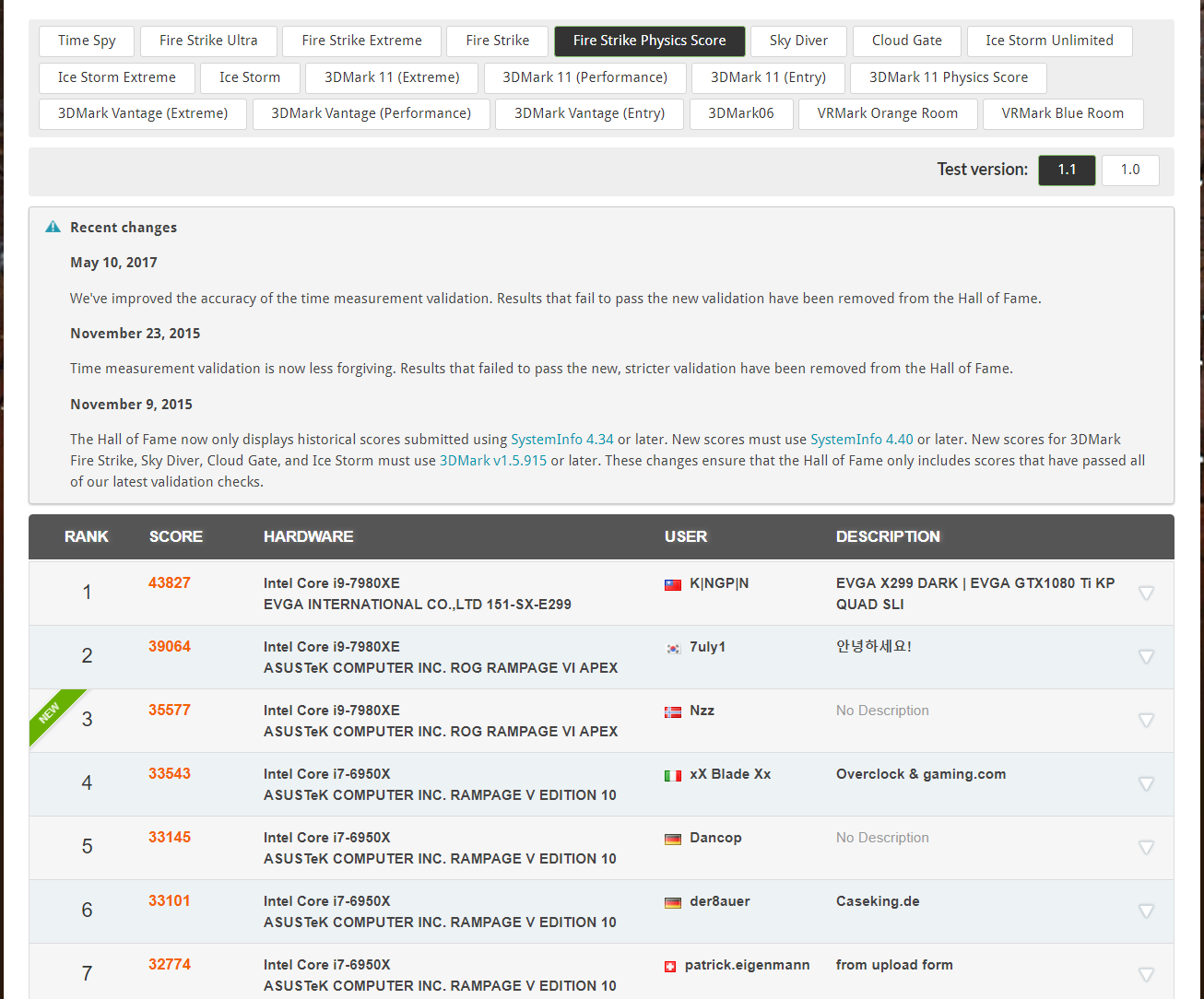Select test version 1.0
Image resolution: width=1204 pixels, height=999 pixels.
pos(1130,170)
